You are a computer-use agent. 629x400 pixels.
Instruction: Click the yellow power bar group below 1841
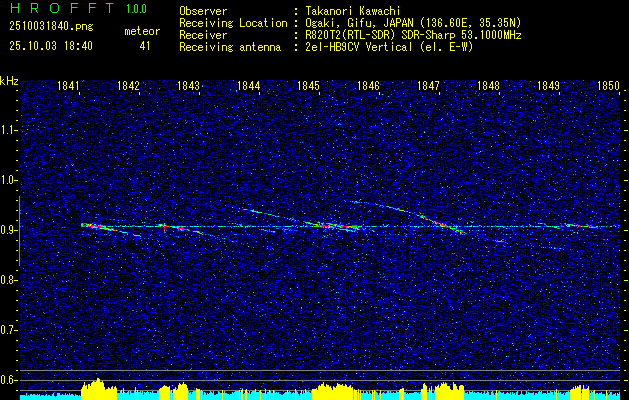point(99,388)
